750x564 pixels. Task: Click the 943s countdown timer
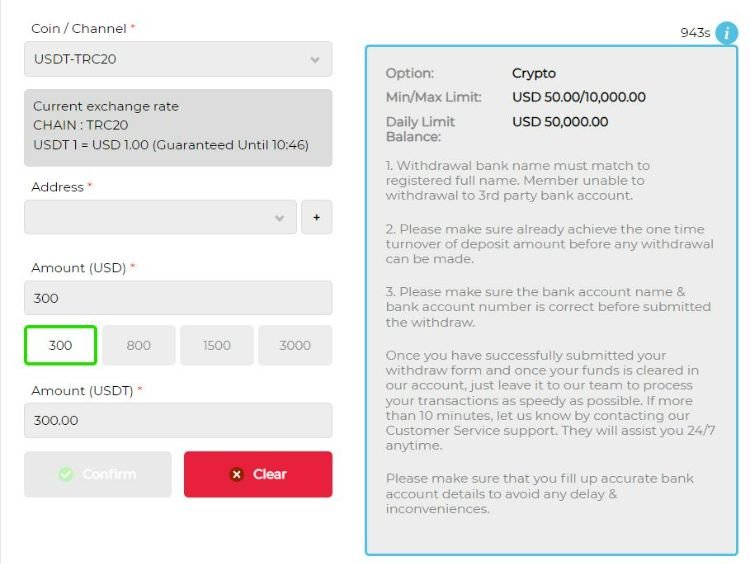pos(695,33)
